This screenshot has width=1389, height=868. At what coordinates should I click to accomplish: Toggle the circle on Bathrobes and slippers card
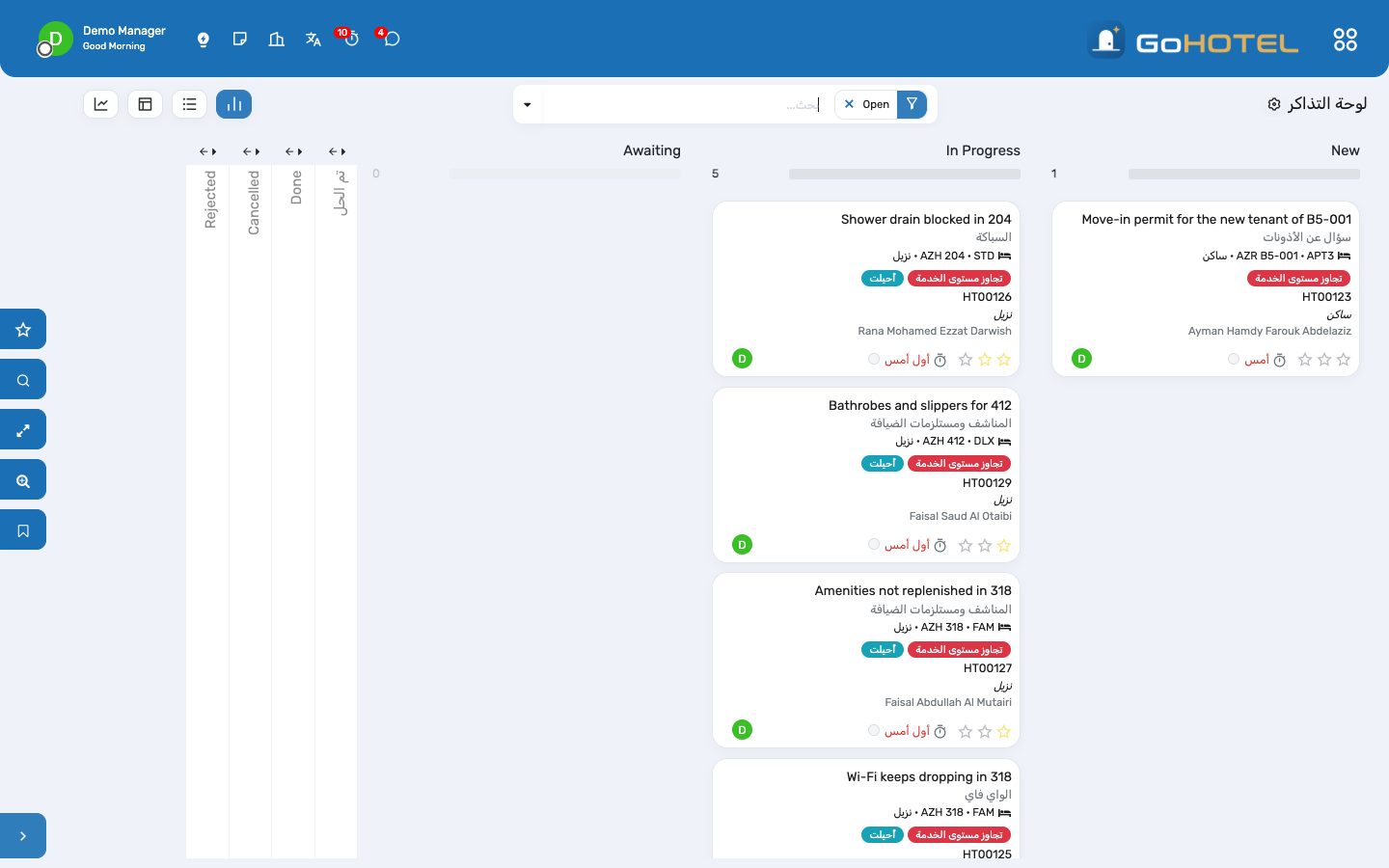[x=874, y=544]
